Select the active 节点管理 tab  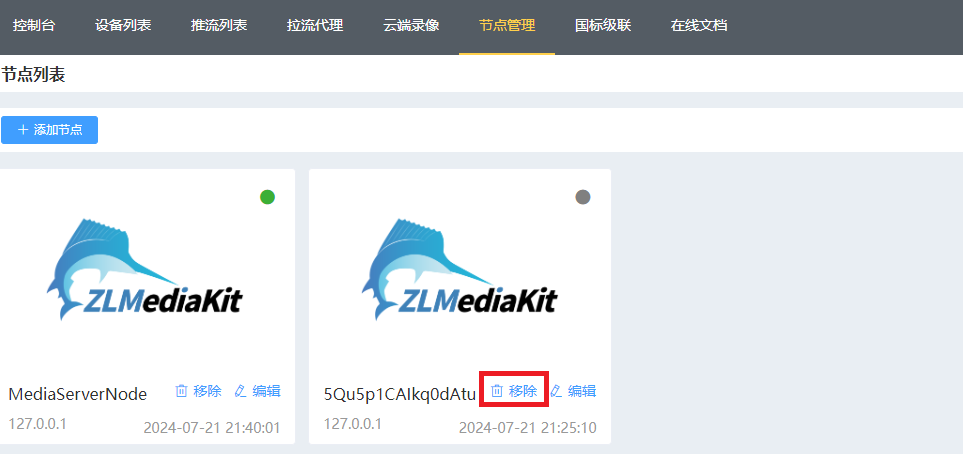click(507, 26)
